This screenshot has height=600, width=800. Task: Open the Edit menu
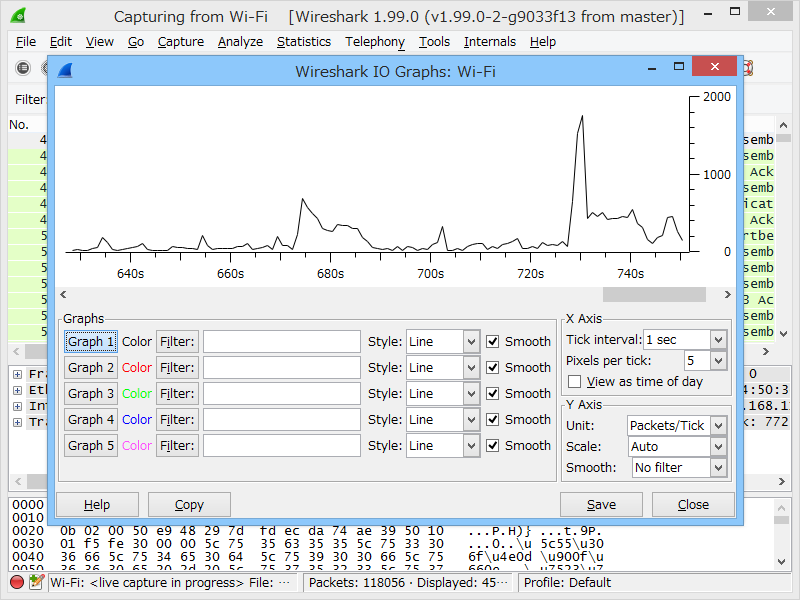click(61, 41)
